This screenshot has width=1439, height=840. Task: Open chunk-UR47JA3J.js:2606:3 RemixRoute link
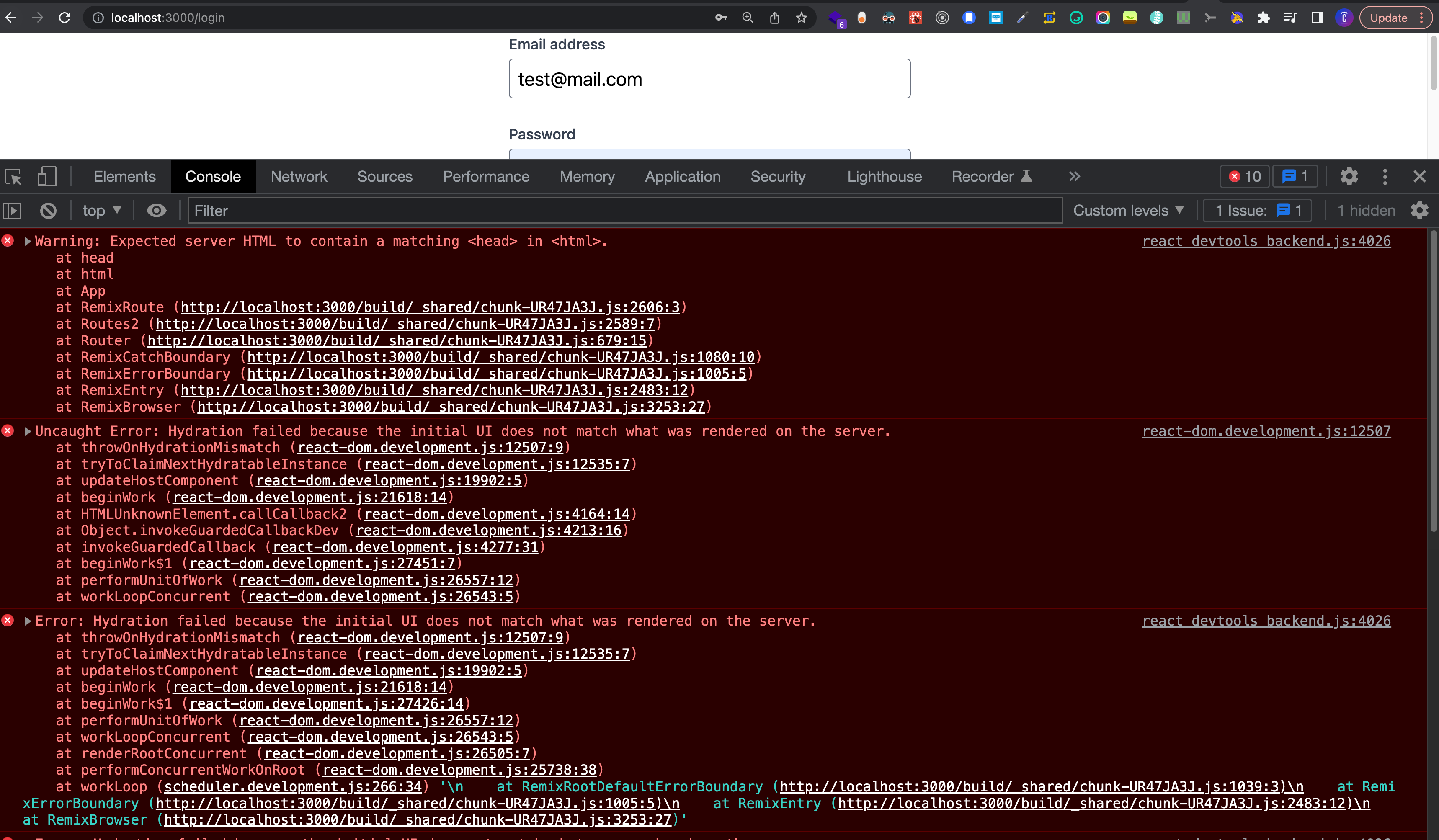[430, 307]
